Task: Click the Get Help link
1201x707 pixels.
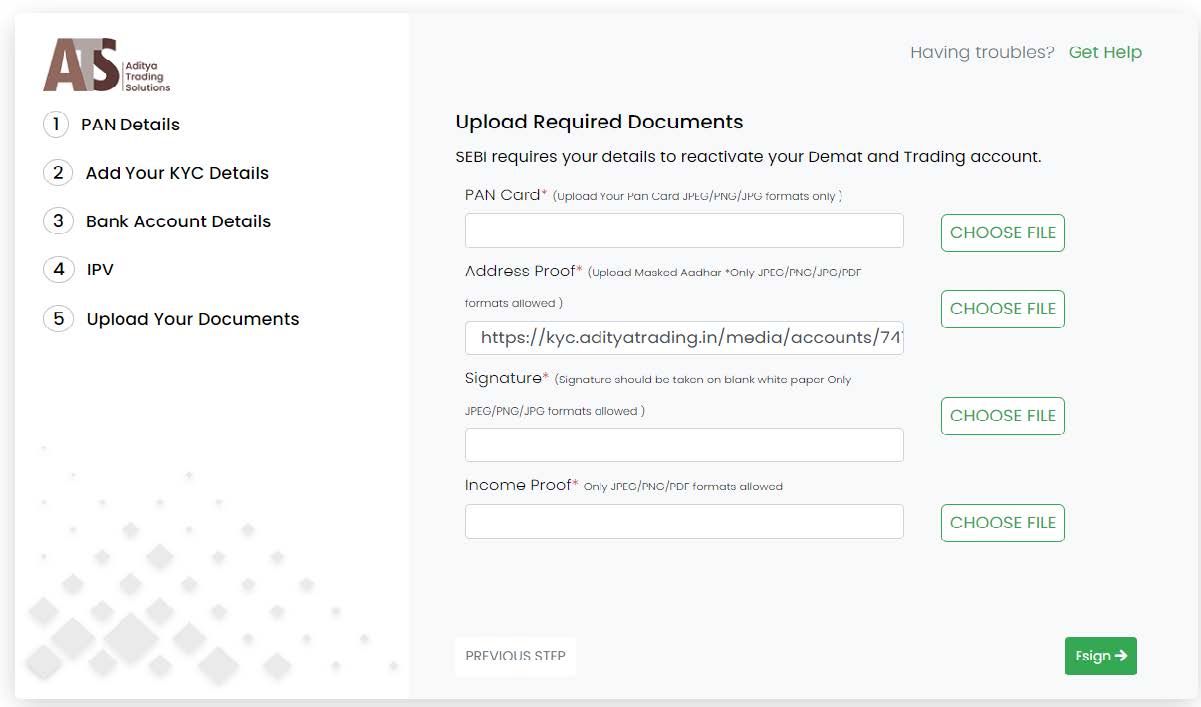Action: pyautogui.click(x=1105, y=52)
